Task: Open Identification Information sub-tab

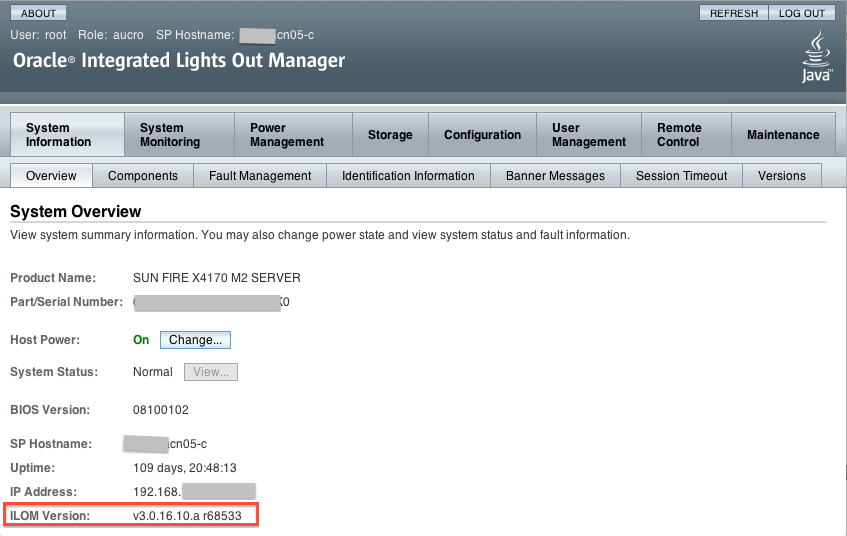Action: coord(408,176)
